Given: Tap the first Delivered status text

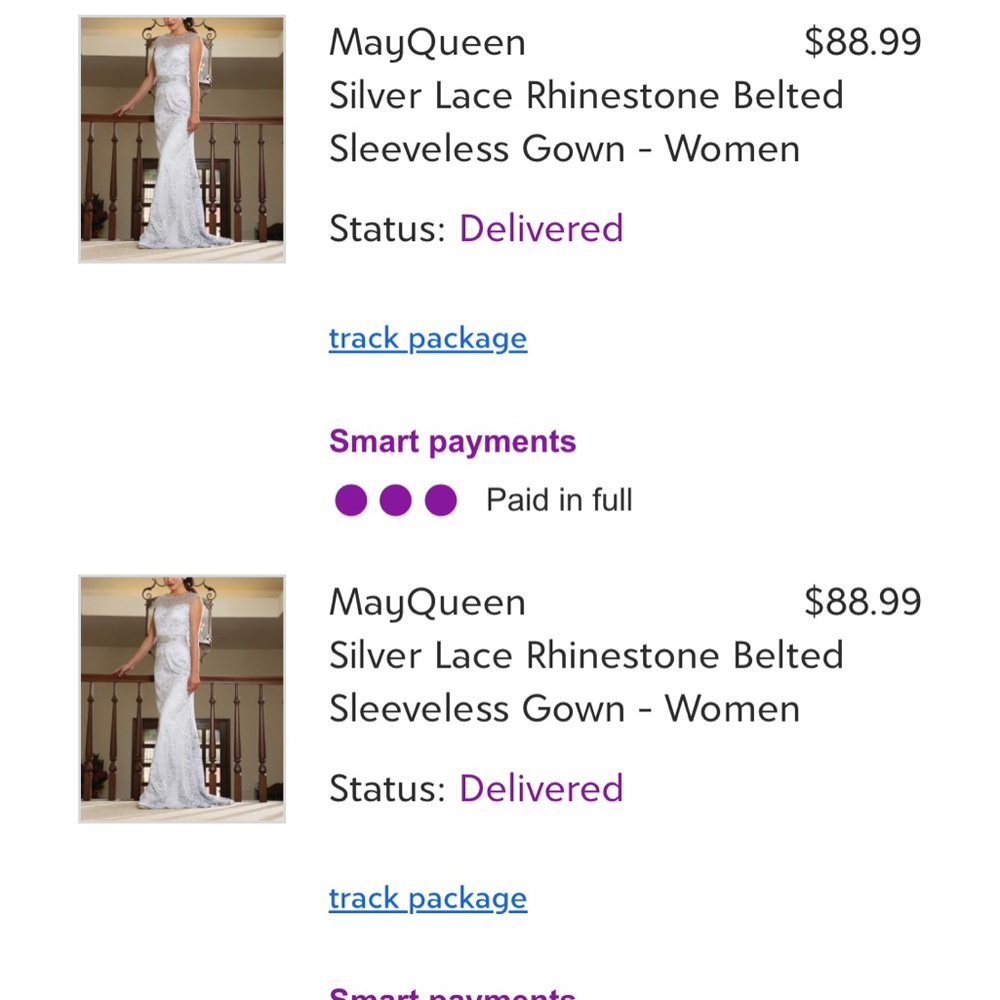Looking at the screenshot, I should [541, 228].
